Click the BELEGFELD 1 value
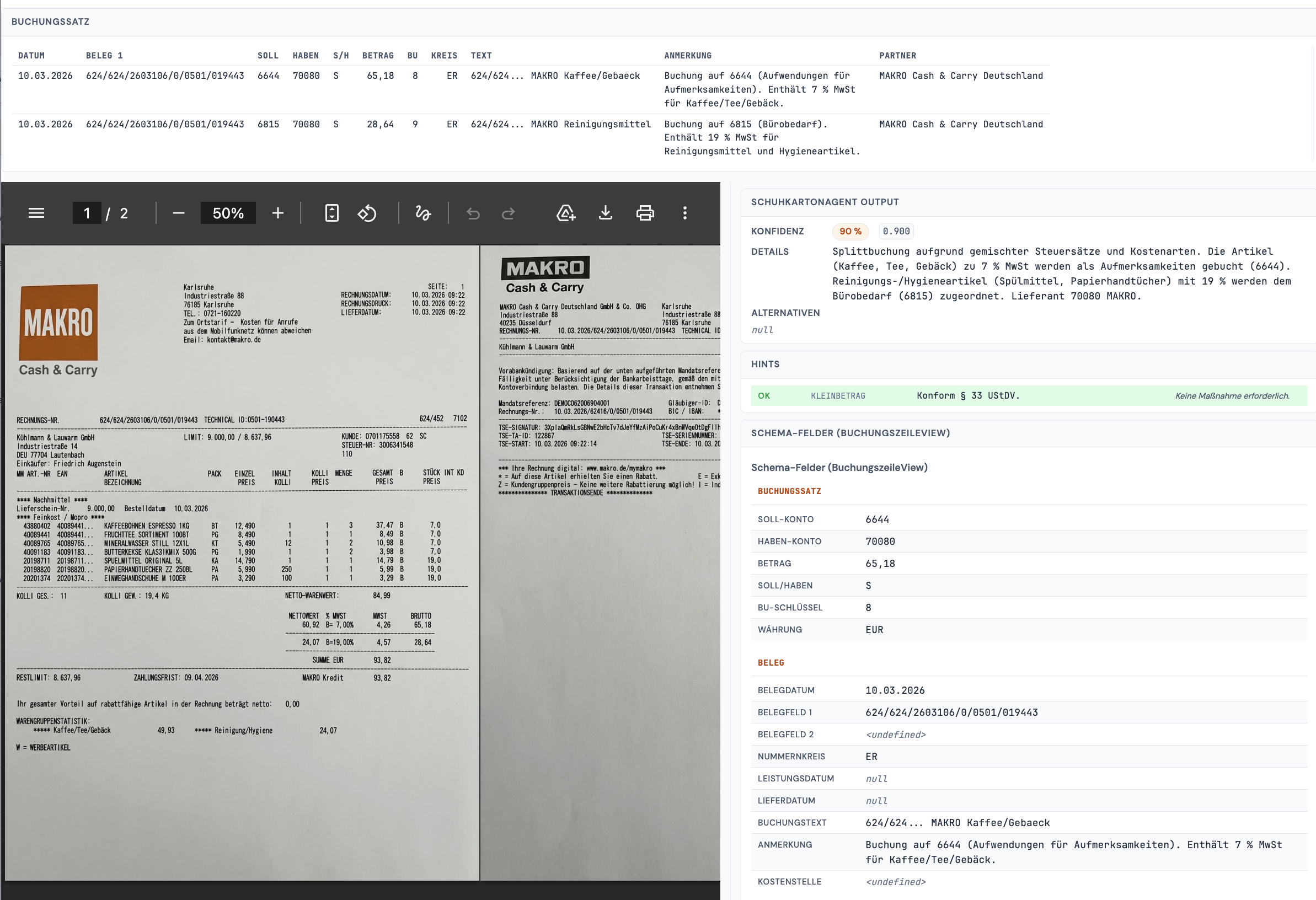 (x=951, y=712)
